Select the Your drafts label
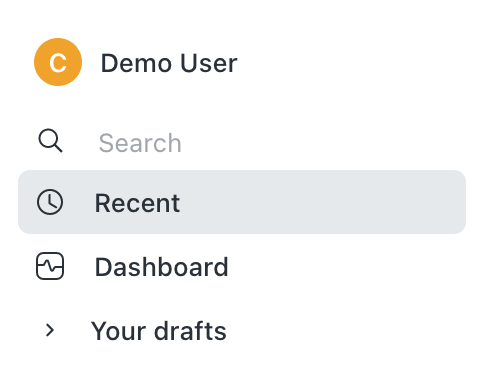The image size is (482, 366). point(159,331)
